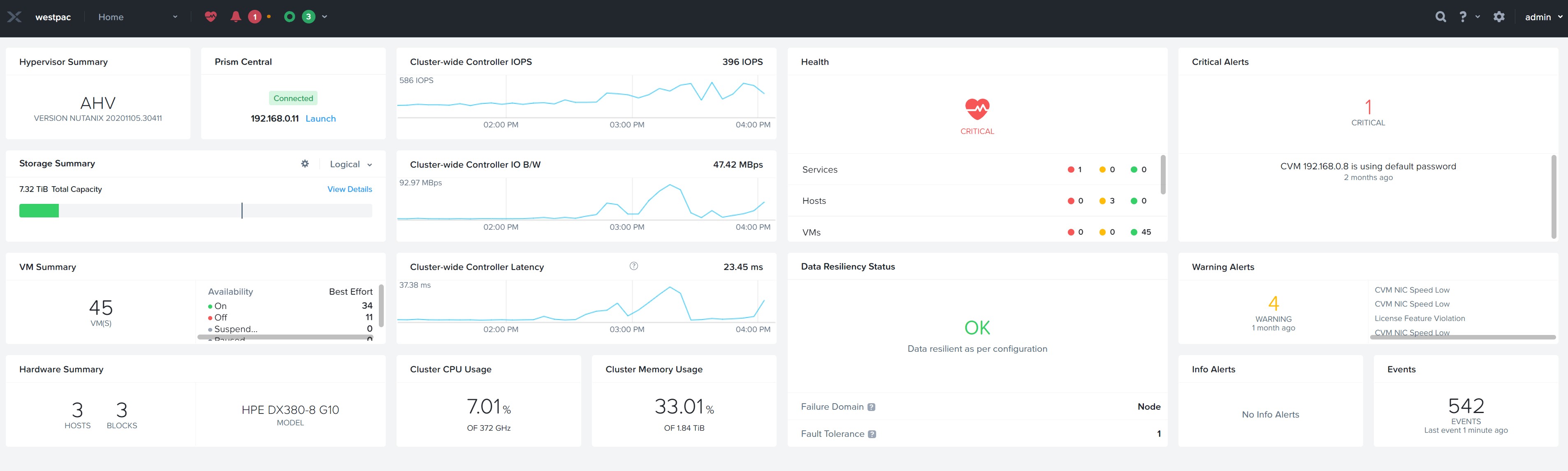Click the Warning Alerts horizontal scrollbar

coord(1462,337)
